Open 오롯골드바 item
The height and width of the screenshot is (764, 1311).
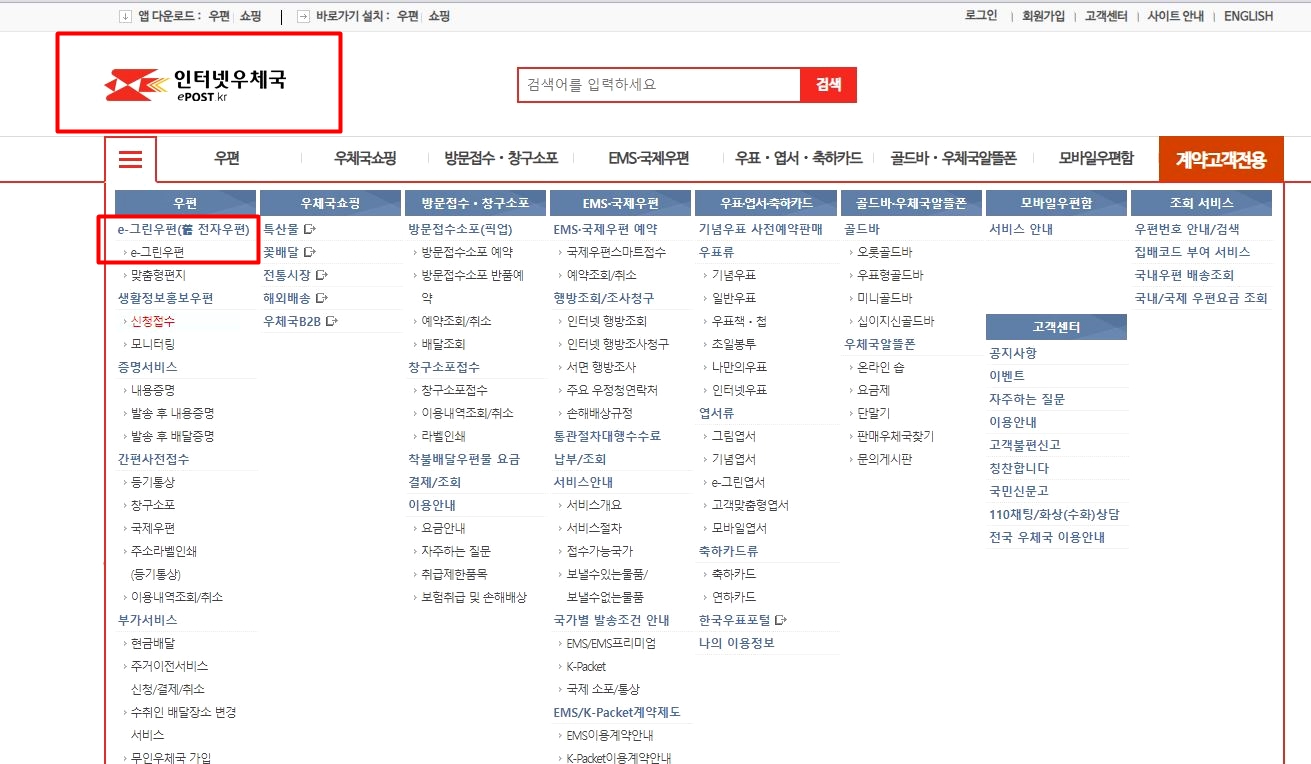(x=885, y=252)
